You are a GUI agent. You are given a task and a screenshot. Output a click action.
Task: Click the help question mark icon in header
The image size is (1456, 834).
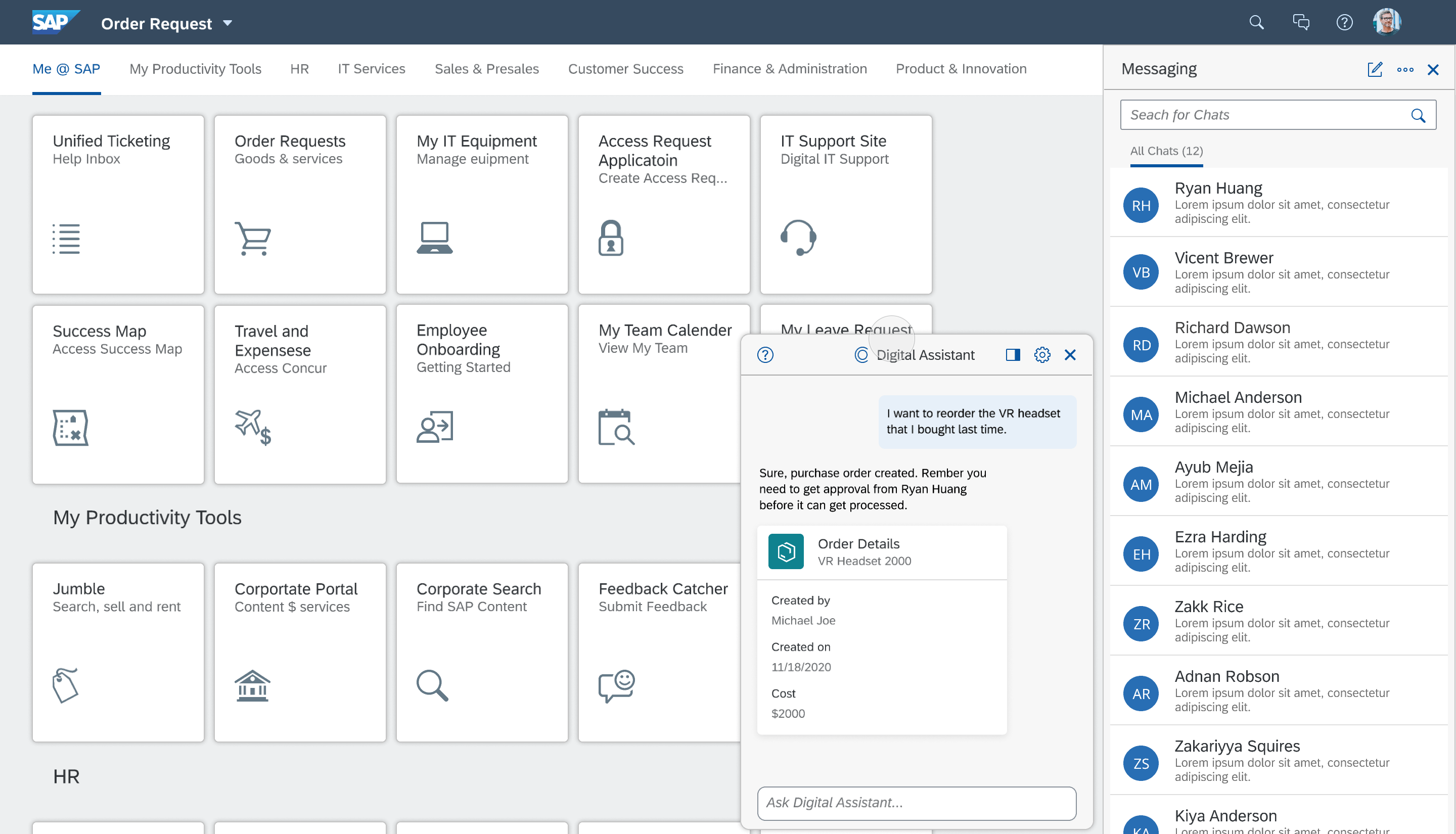(1344, 22)
